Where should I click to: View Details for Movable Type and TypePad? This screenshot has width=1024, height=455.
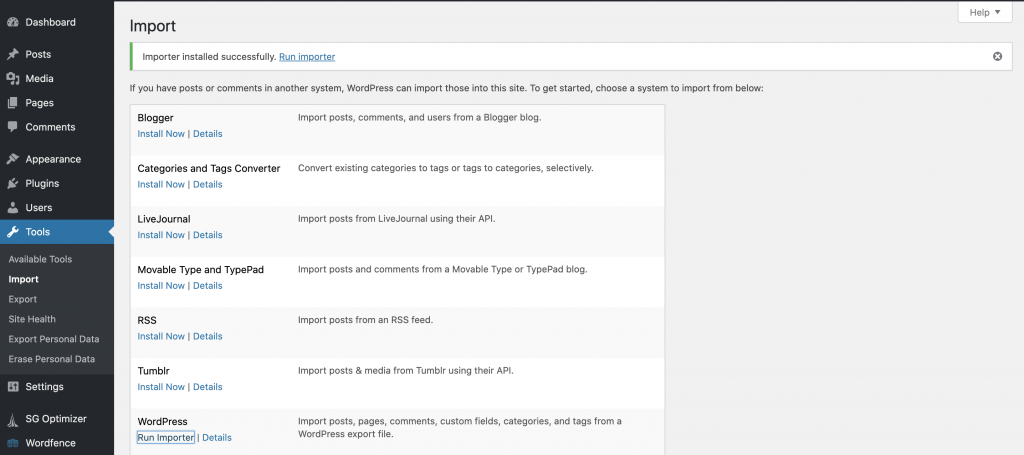click(208, 286)
